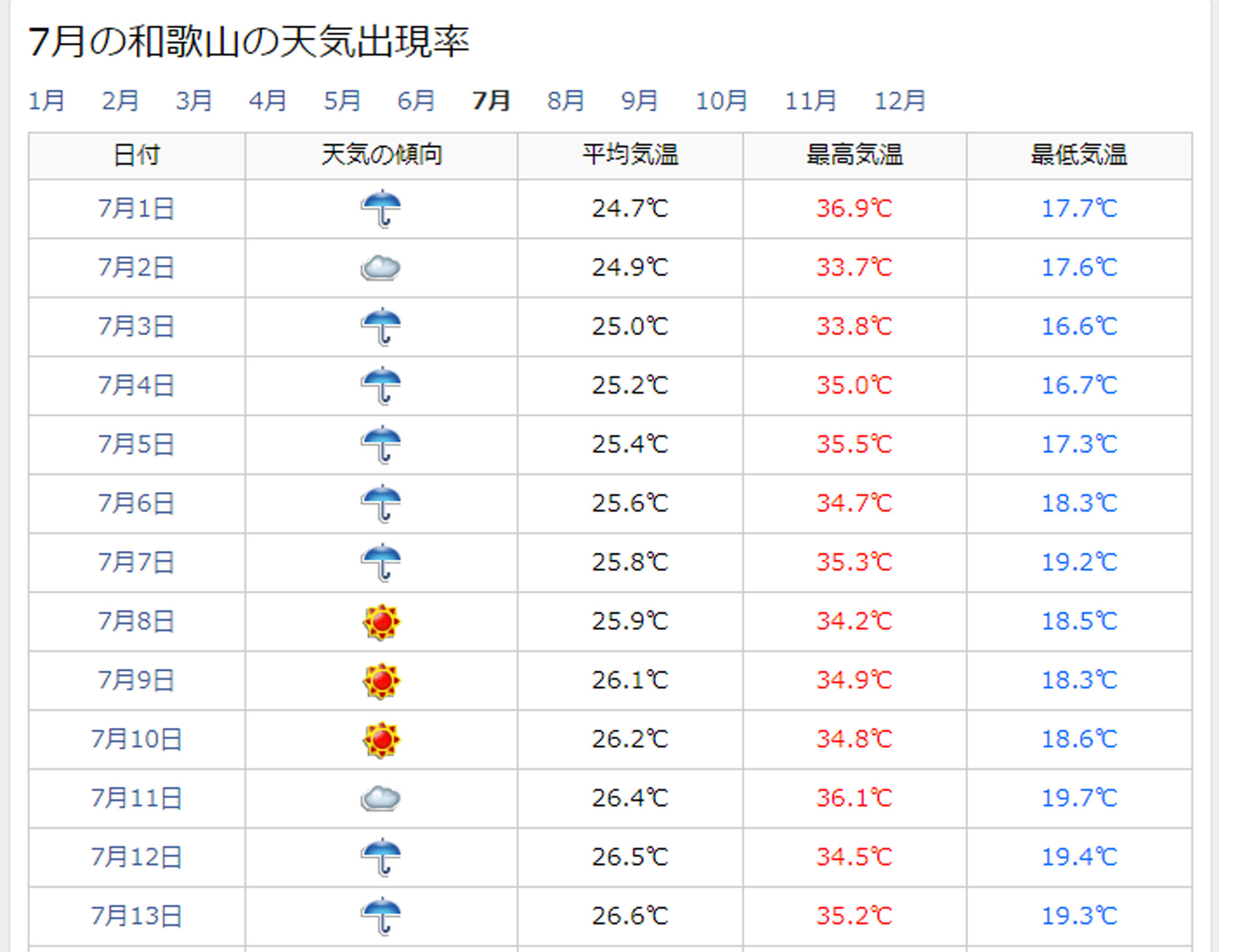Switch to the 6月 month tab
The height and width of the screenshot is (952, 1236).
(416, 101)
